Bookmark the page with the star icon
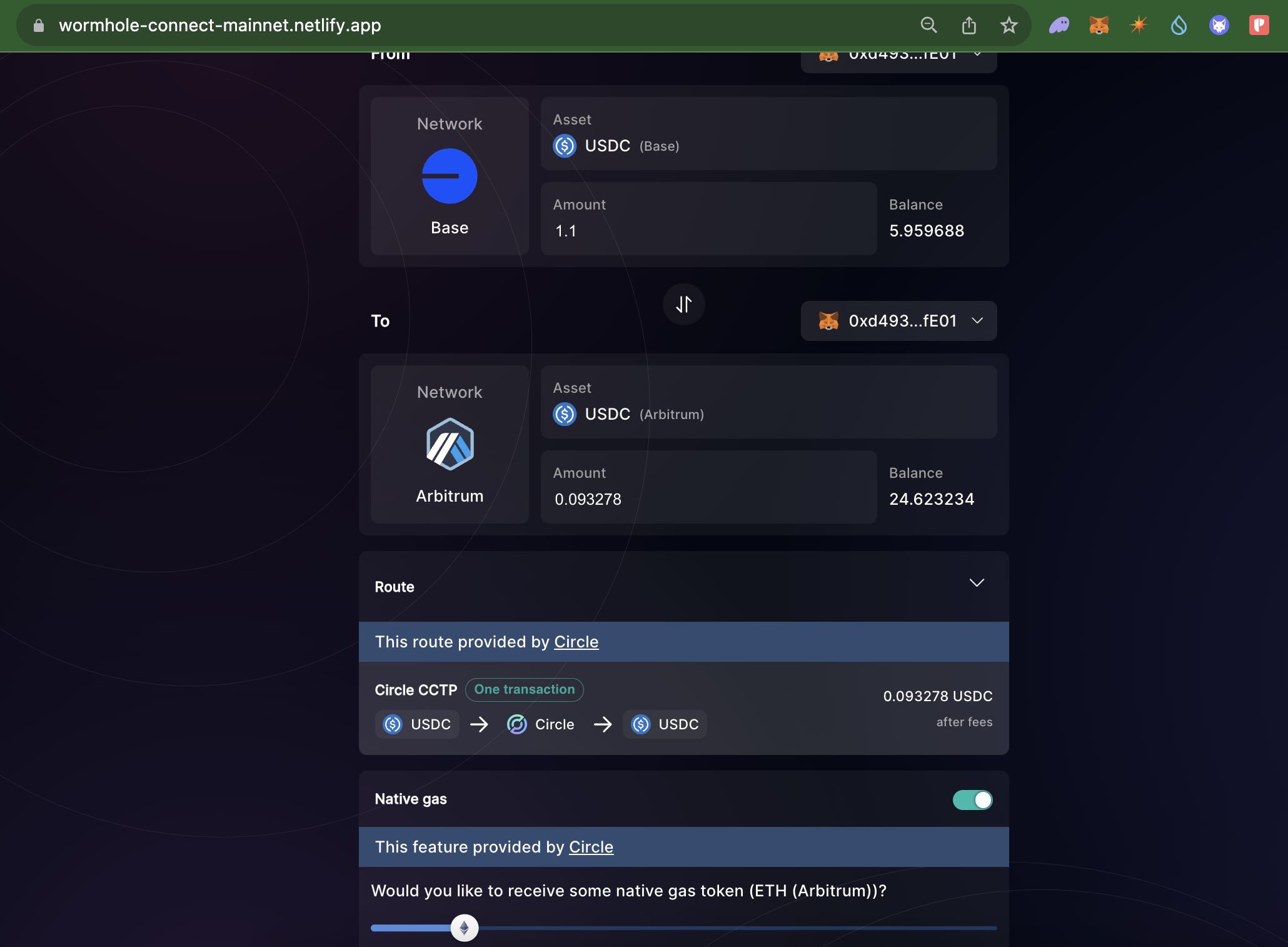The width and height of the screenshot is (1288, 947). coord(1009,25)
